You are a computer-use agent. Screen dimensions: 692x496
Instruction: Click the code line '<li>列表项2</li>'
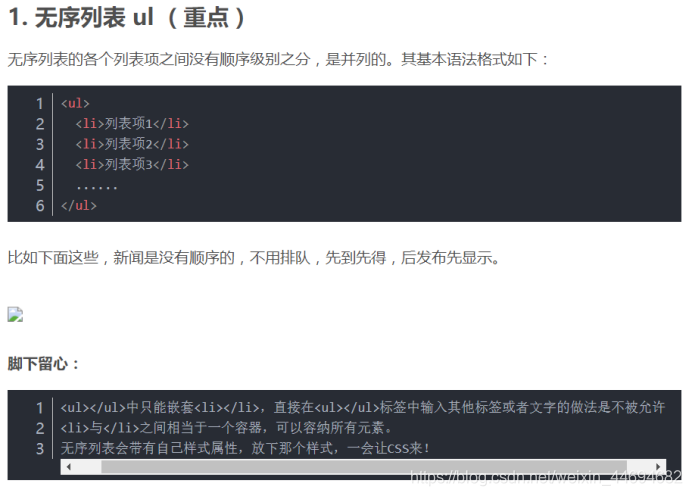tap(132, 144)
